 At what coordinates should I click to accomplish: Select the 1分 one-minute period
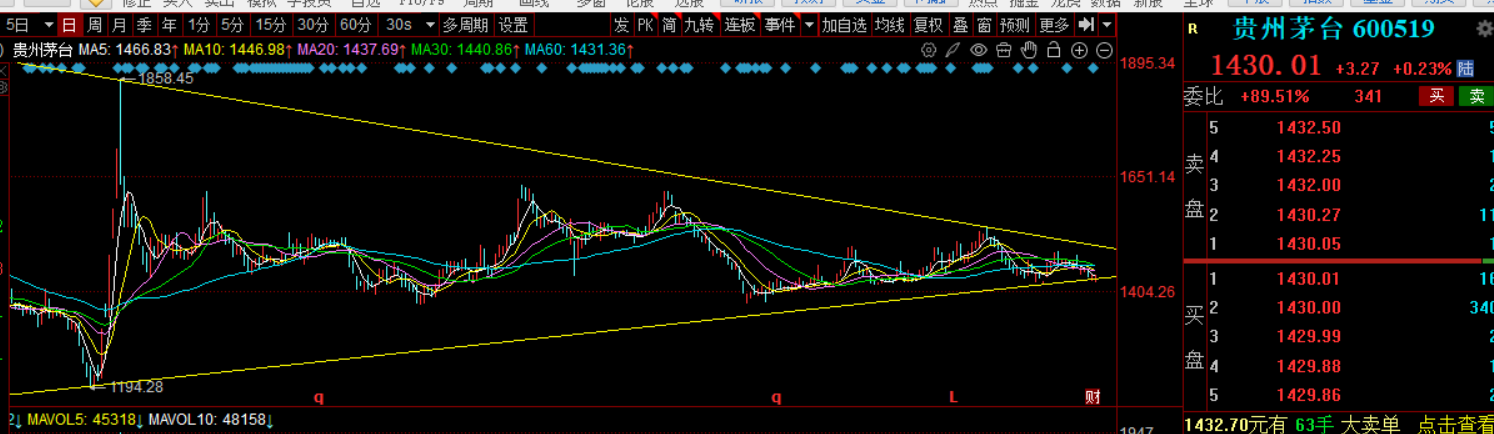click(x=199, y=25)
